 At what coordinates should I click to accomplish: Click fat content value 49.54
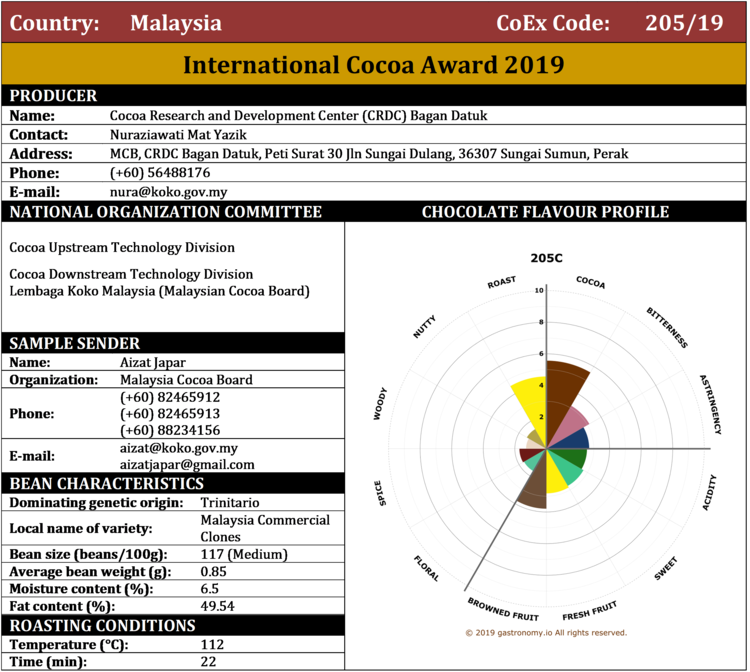(217, 606)
